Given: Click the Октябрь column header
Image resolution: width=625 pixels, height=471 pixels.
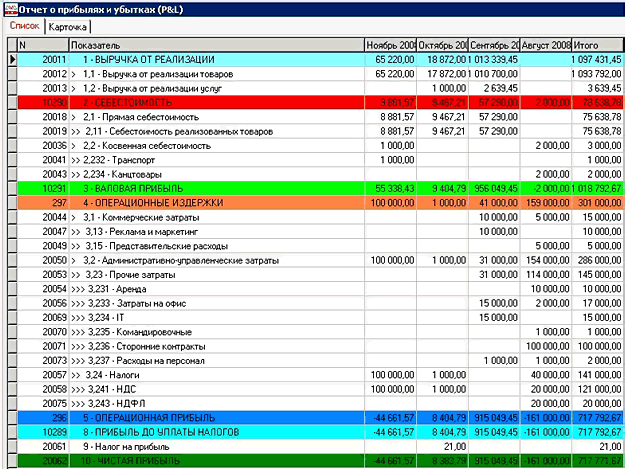Looking at the screenshot, I should [x=442, y=45].
